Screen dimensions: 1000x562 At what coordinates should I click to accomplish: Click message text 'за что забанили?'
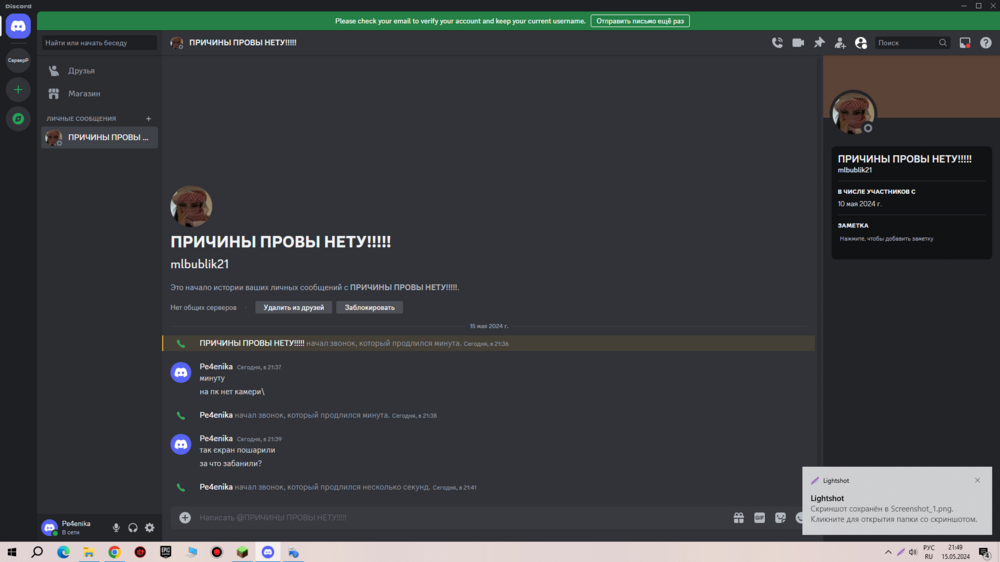230,464
